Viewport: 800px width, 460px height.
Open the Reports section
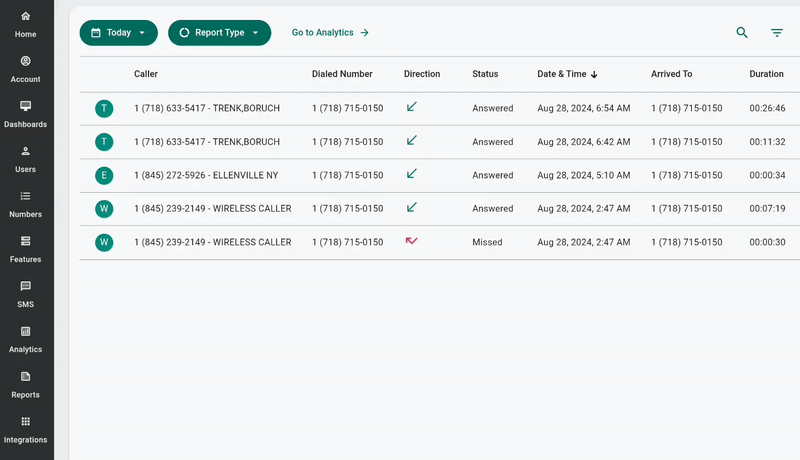pyautogui.click(x=26, y=385)
